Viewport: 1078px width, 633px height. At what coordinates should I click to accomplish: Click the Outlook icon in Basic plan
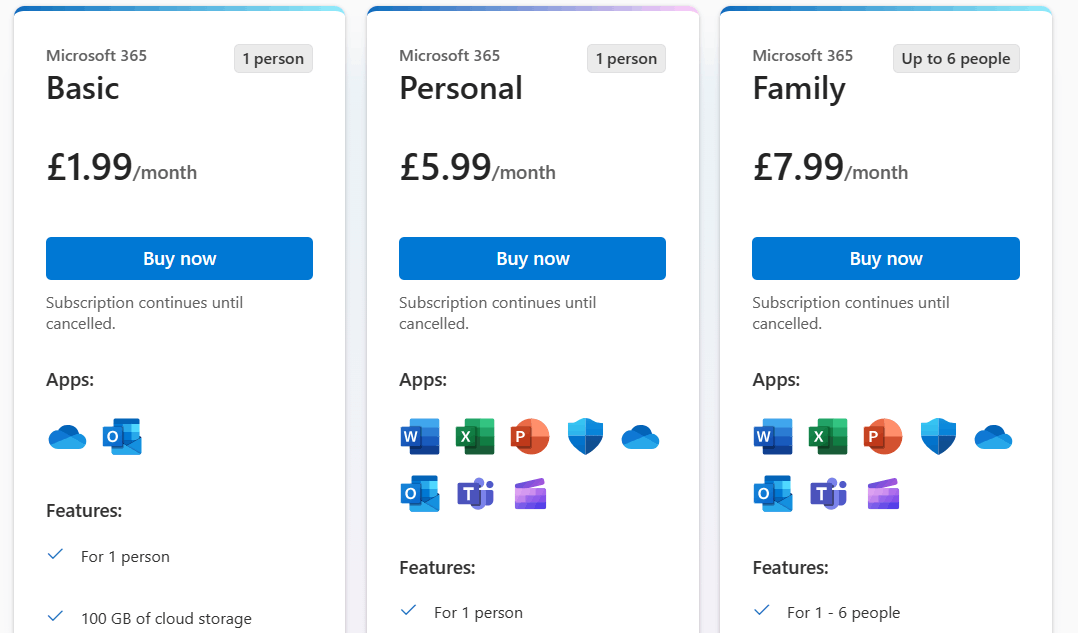pos(122,437)
